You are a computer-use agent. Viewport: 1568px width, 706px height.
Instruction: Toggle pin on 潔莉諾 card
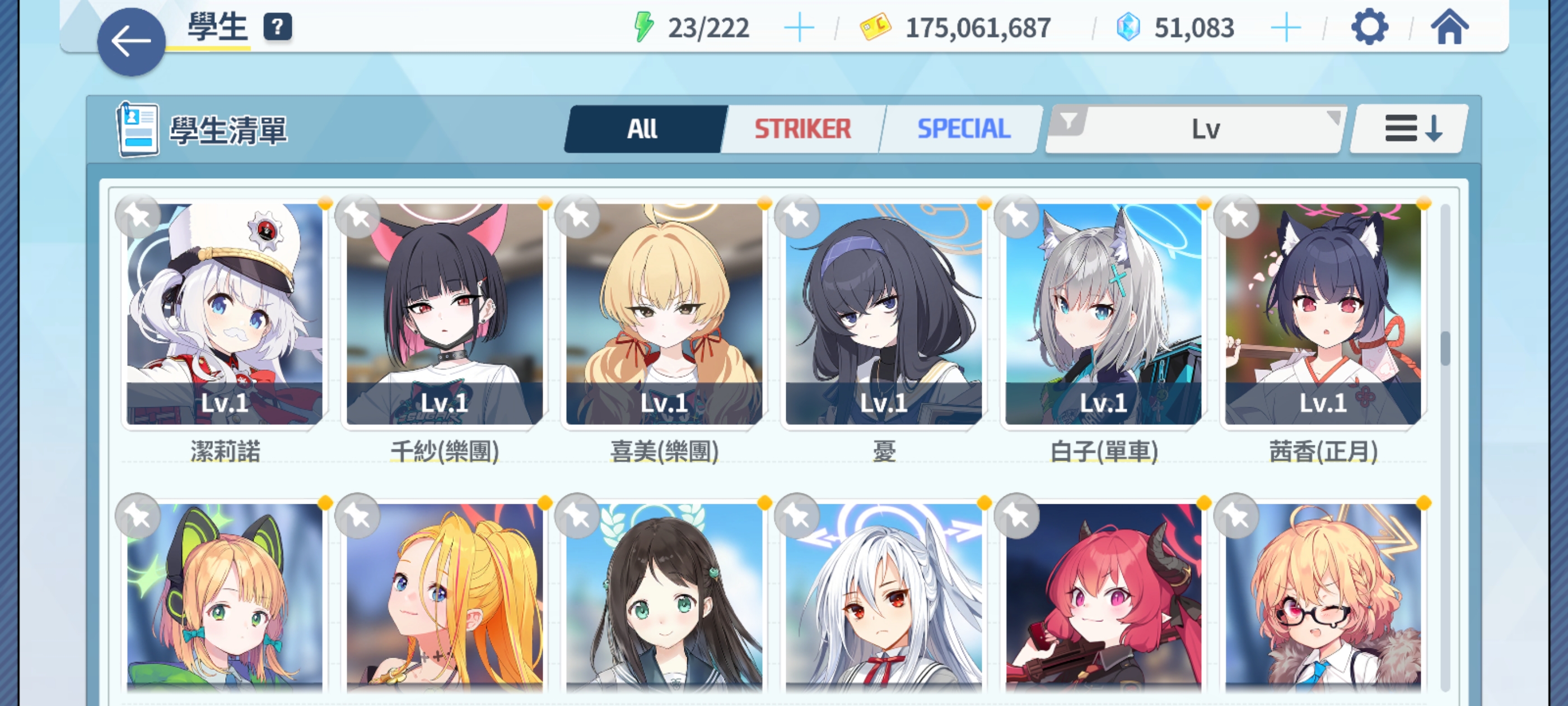coord(138,216)
